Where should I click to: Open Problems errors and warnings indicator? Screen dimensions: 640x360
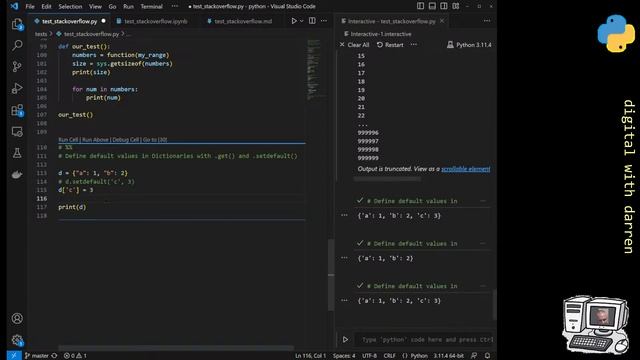coord(75,356)
